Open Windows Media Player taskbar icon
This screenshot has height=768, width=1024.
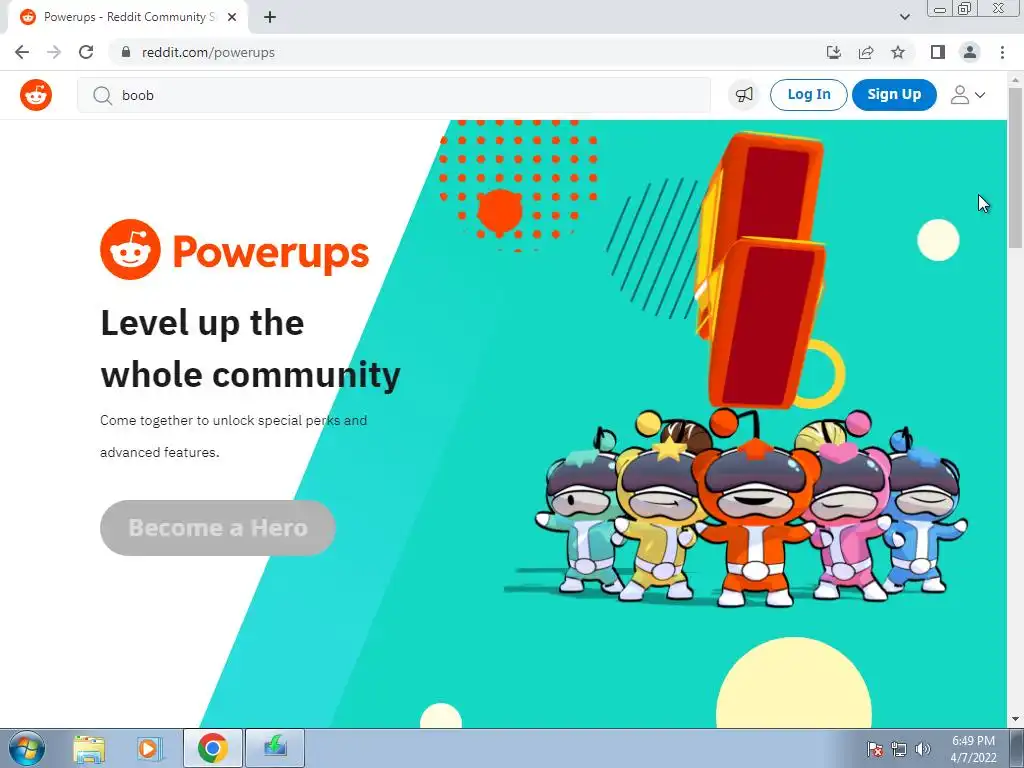[x=149, y=748]
